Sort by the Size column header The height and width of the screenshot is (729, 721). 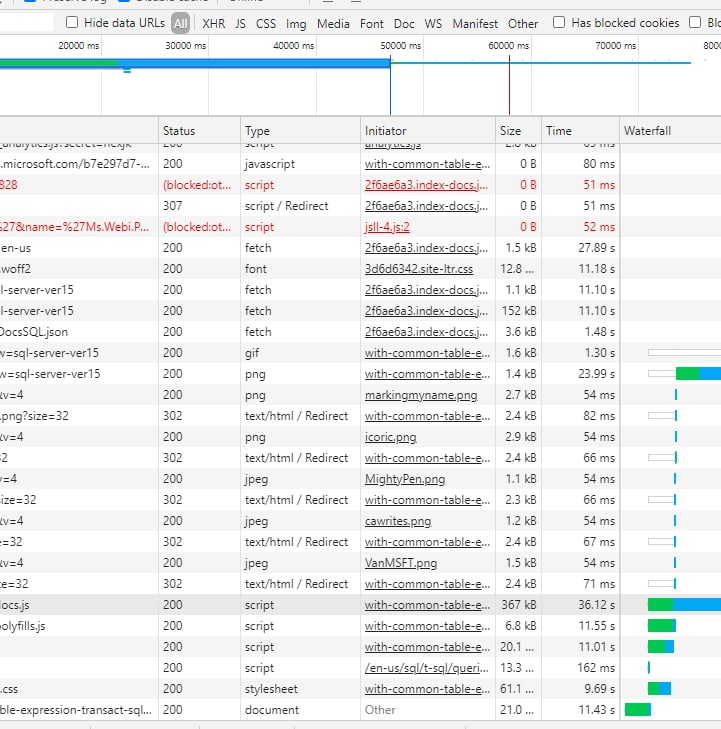tap(510, 131)
